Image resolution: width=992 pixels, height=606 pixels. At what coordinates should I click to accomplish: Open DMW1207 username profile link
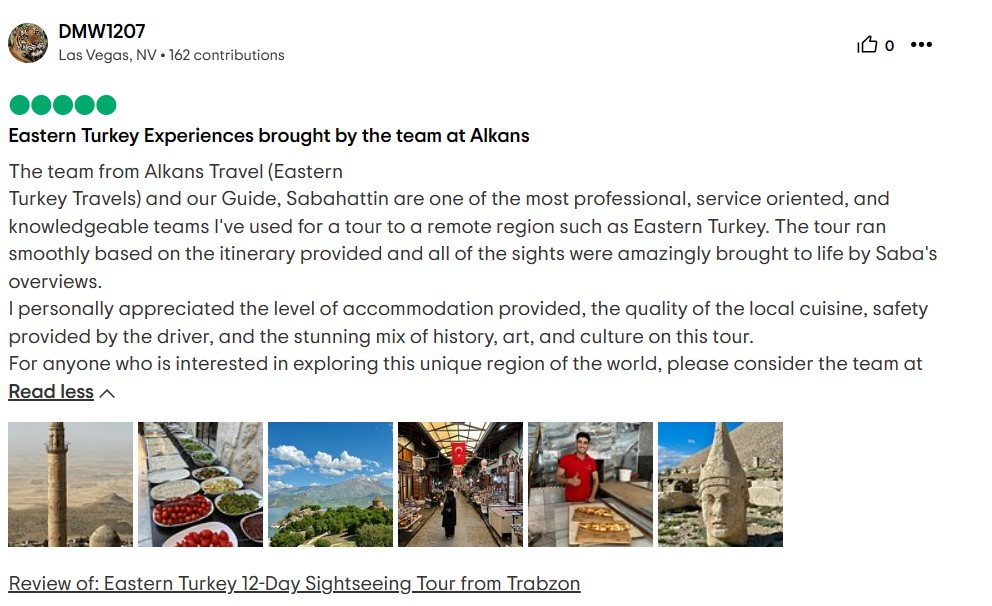(x=102, y=31)
